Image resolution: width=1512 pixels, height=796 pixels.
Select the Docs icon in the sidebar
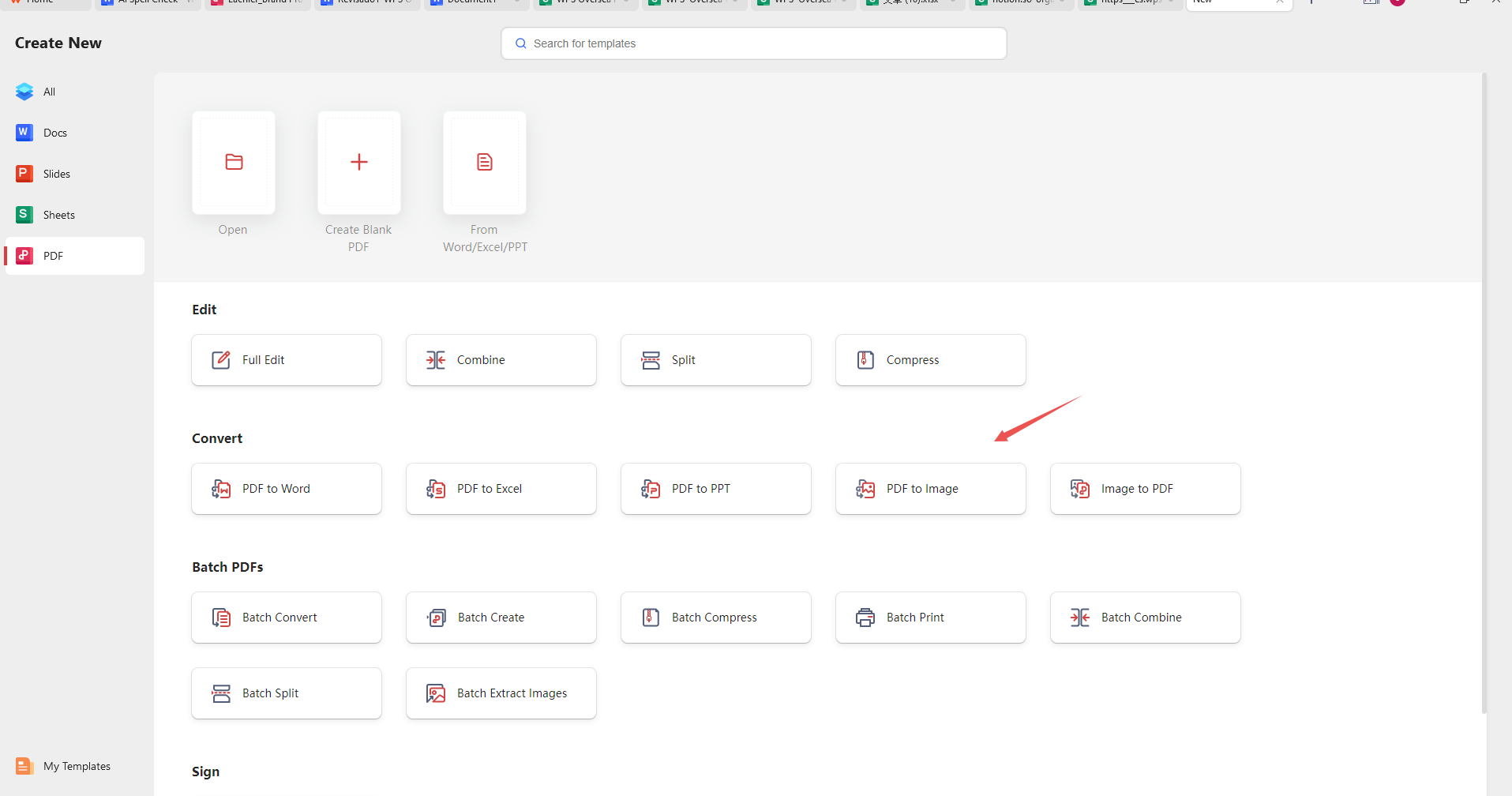[24, 132]
